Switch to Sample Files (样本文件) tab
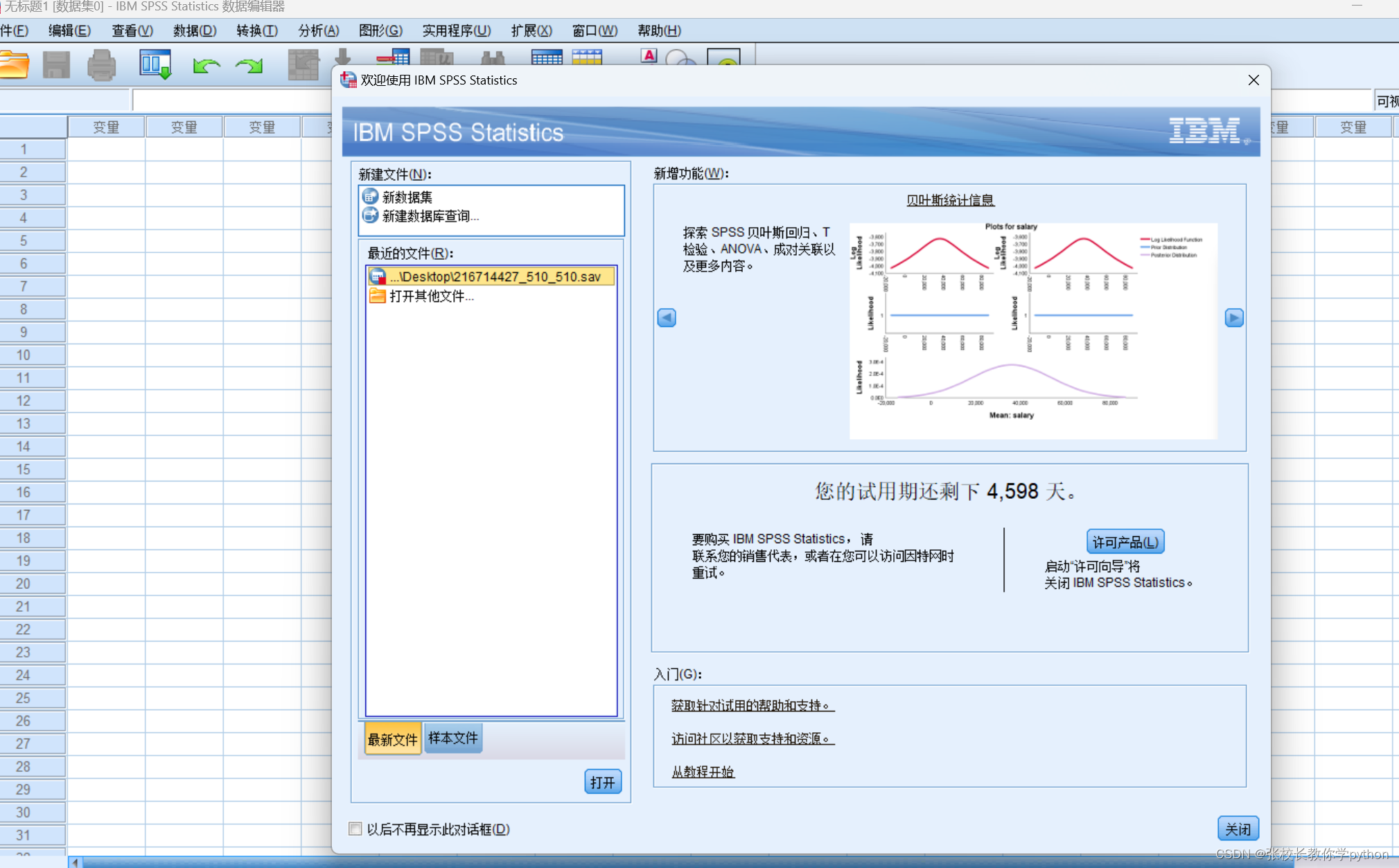1399x868 pixels. pos(452,738)
